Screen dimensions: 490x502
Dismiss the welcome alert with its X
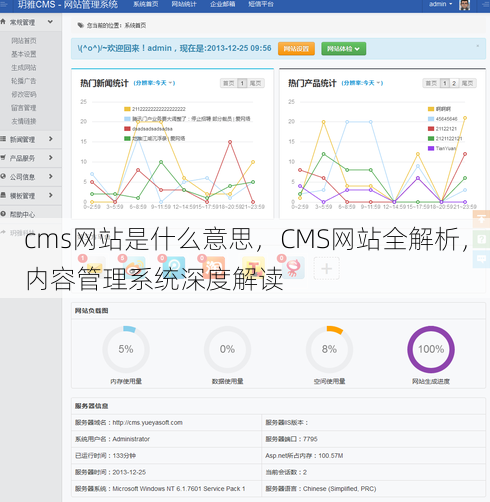click(x=478, y=46)
